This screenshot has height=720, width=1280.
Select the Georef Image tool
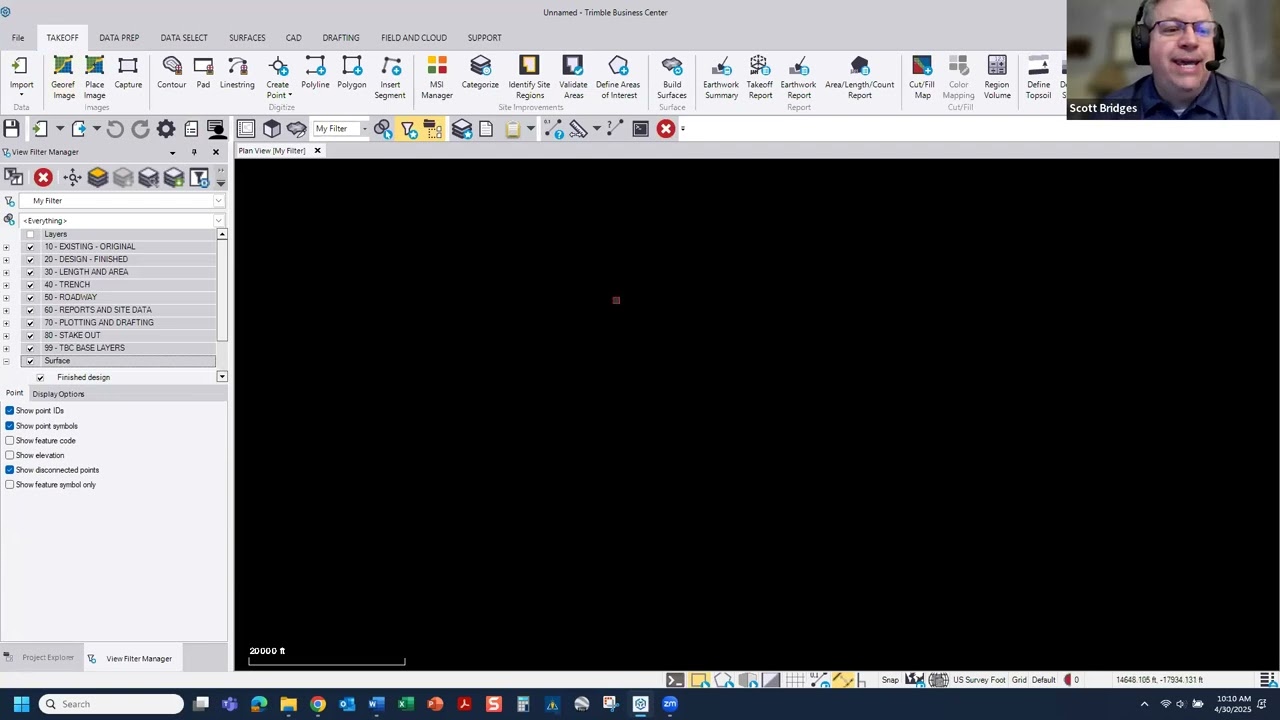(x=63, y=77)
